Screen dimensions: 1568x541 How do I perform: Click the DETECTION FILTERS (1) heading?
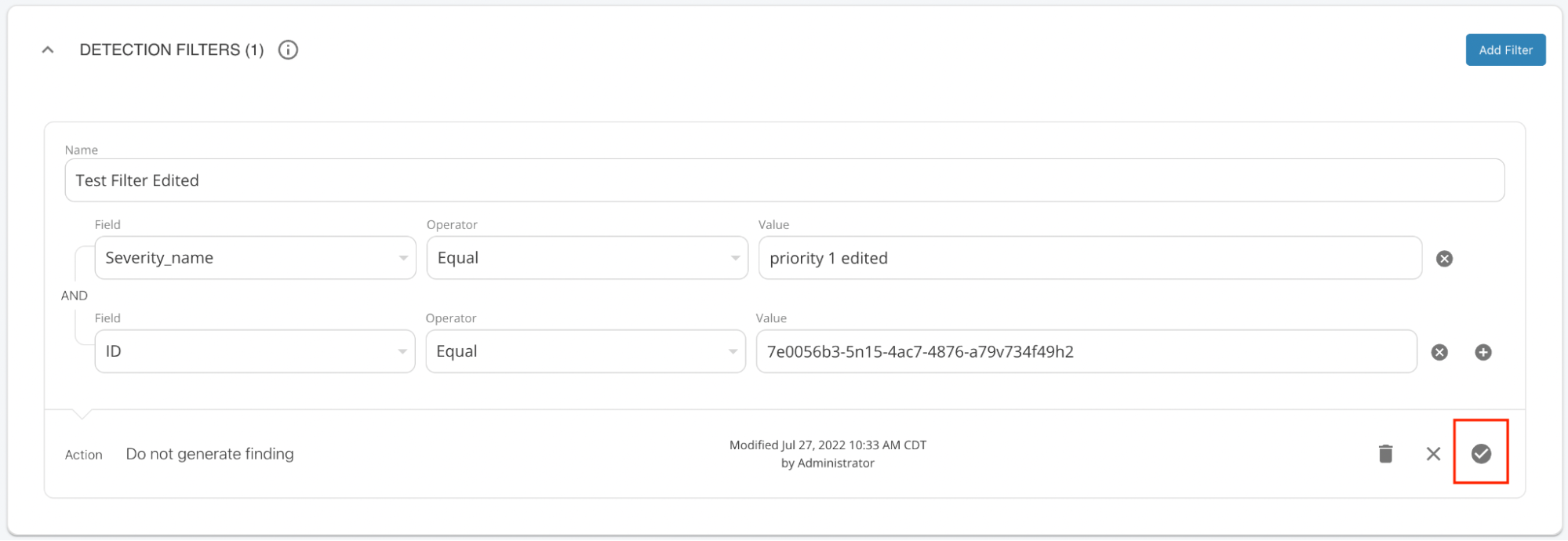coord(172,50)
